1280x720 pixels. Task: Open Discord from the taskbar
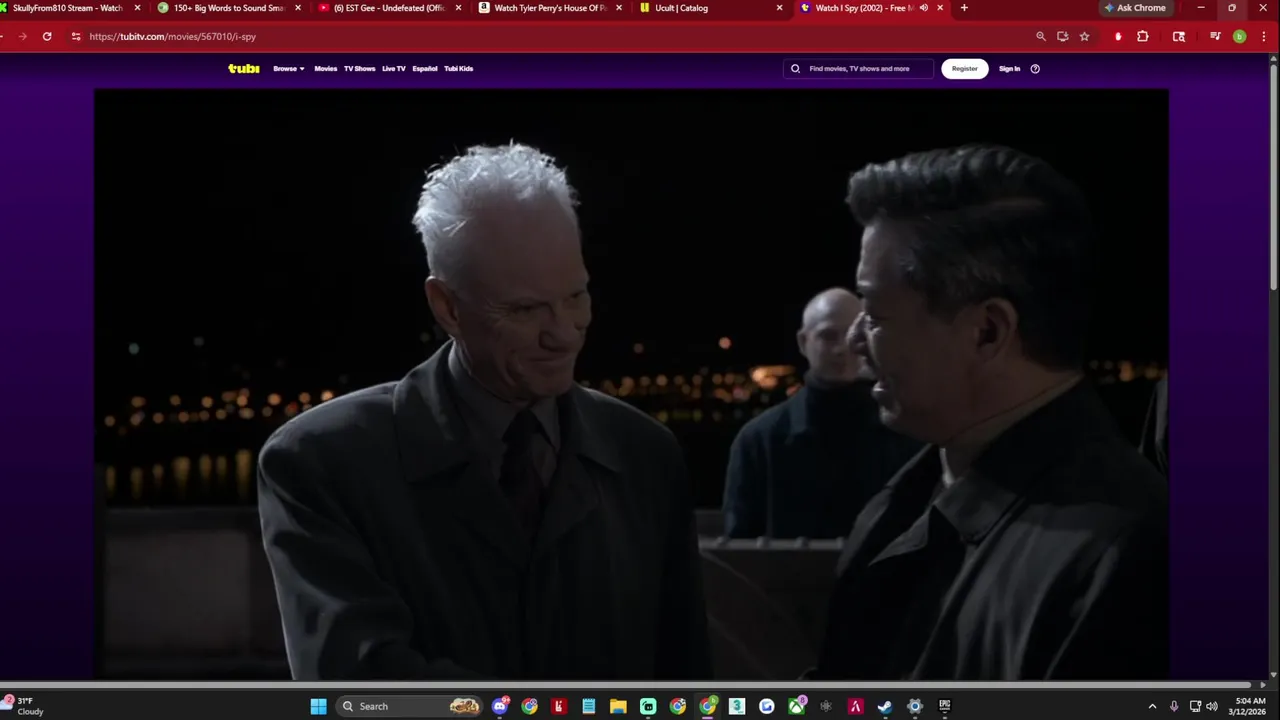point(500,706)
